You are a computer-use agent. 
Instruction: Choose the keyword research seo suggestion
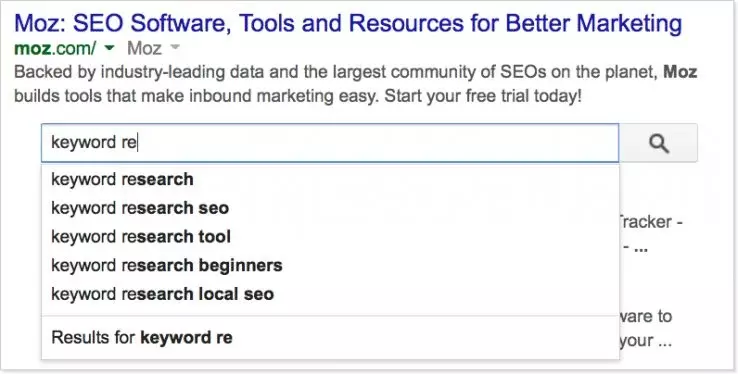coord(330,208)
